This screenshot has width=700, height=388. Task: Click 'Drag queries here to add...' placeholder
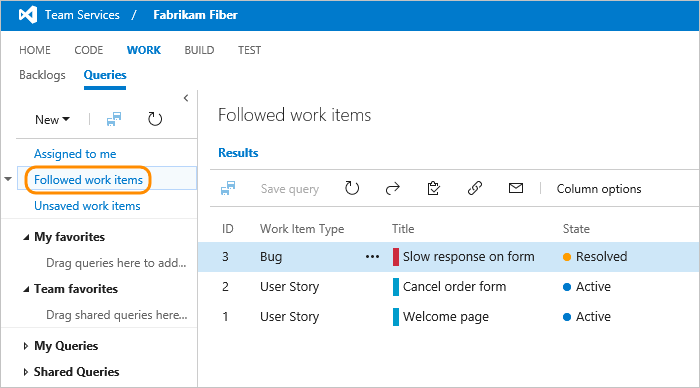click(116, 263)
